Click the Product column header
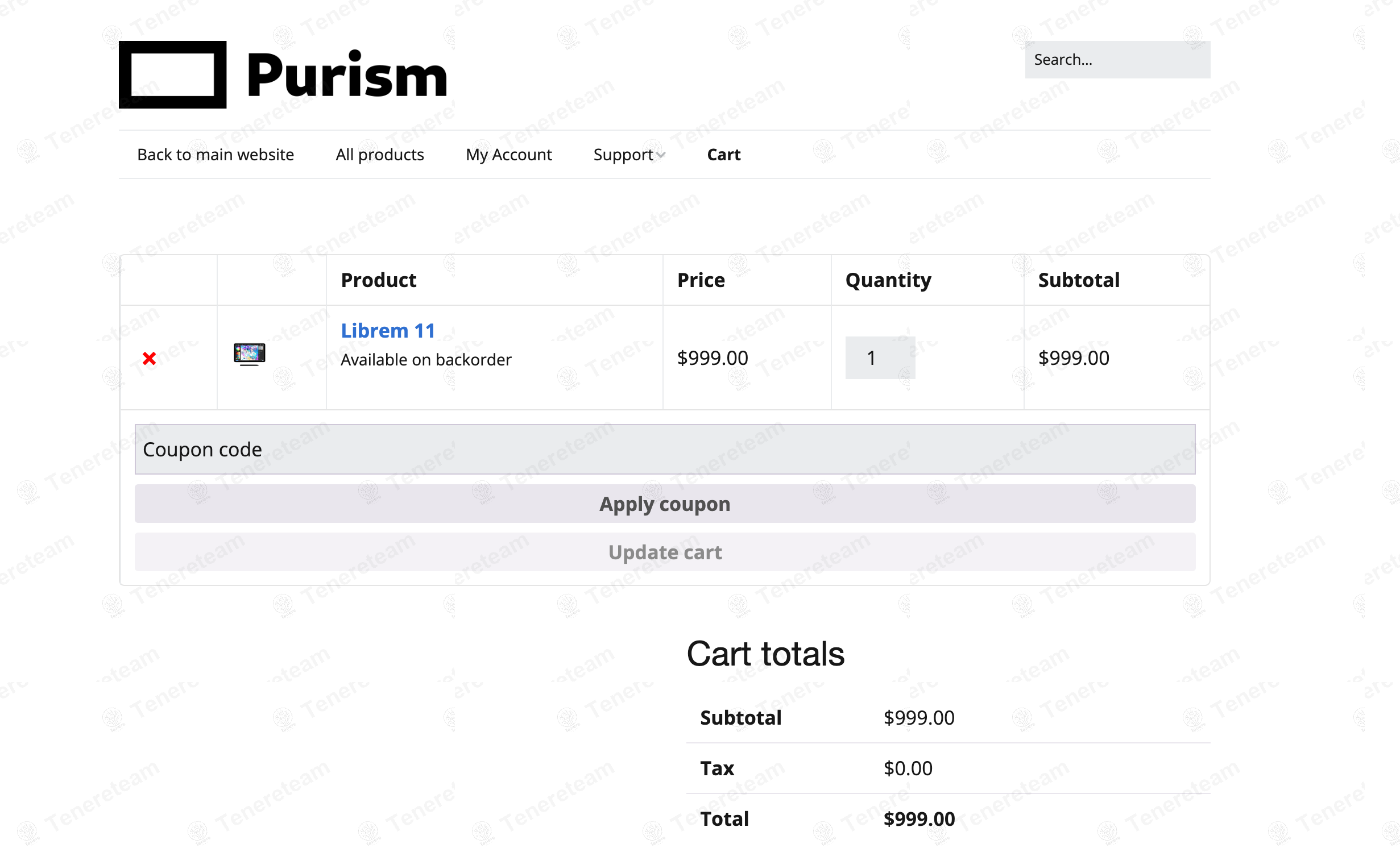This screenshot has width=1400, height=848. pos(379,280)
